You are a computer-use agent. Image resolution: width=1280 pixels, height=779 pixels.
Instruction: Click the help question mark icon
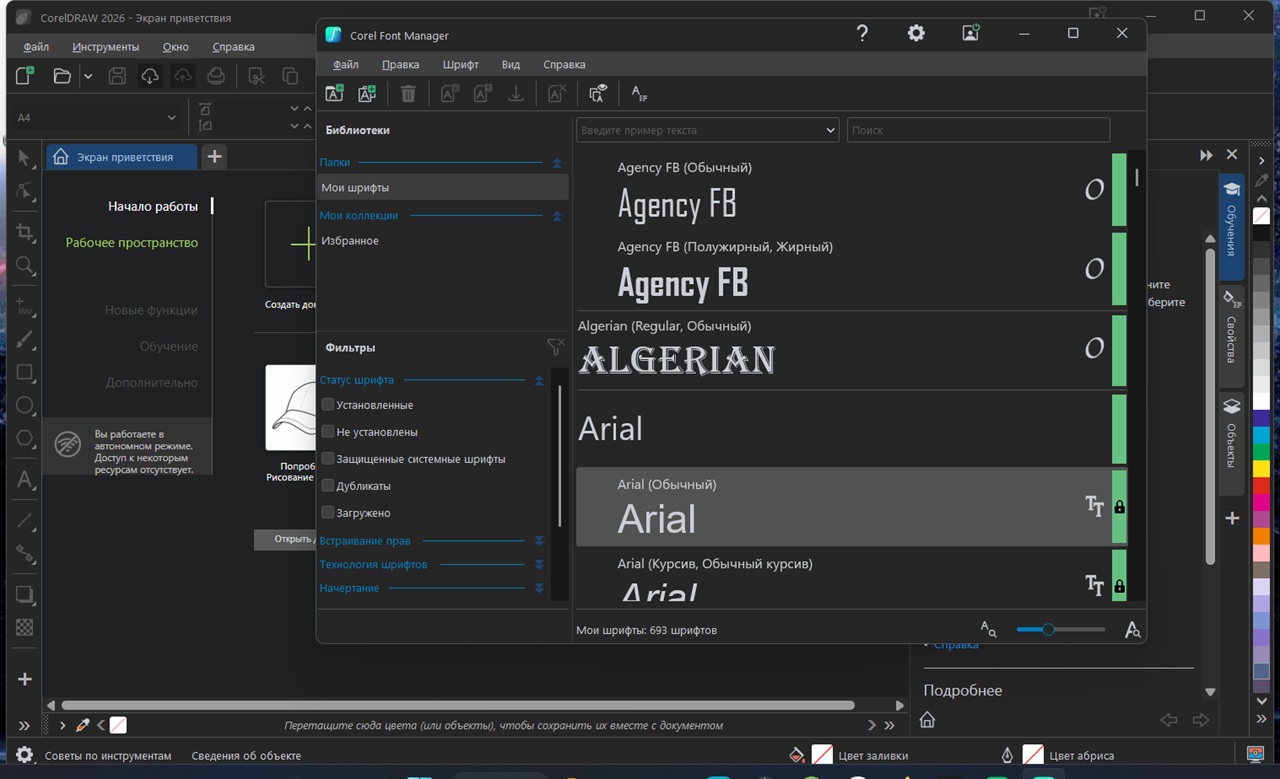point(863,33)
